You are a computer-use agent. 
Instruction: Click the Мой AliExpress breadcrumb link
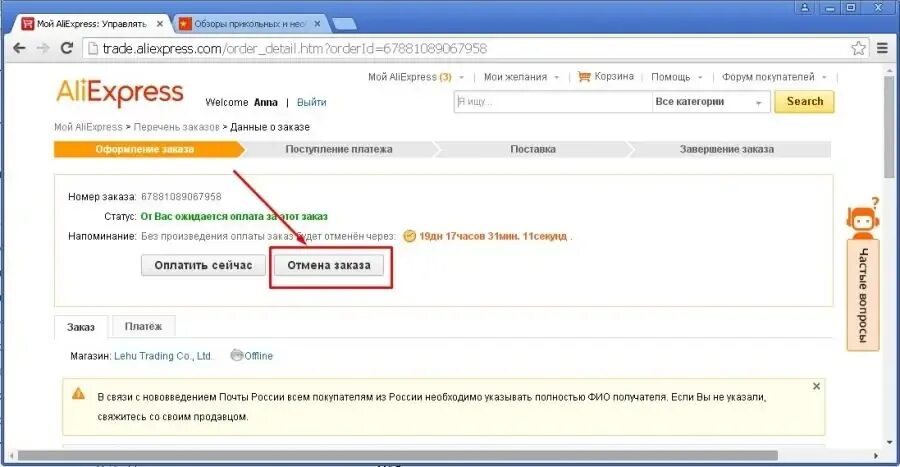point(88,127)
